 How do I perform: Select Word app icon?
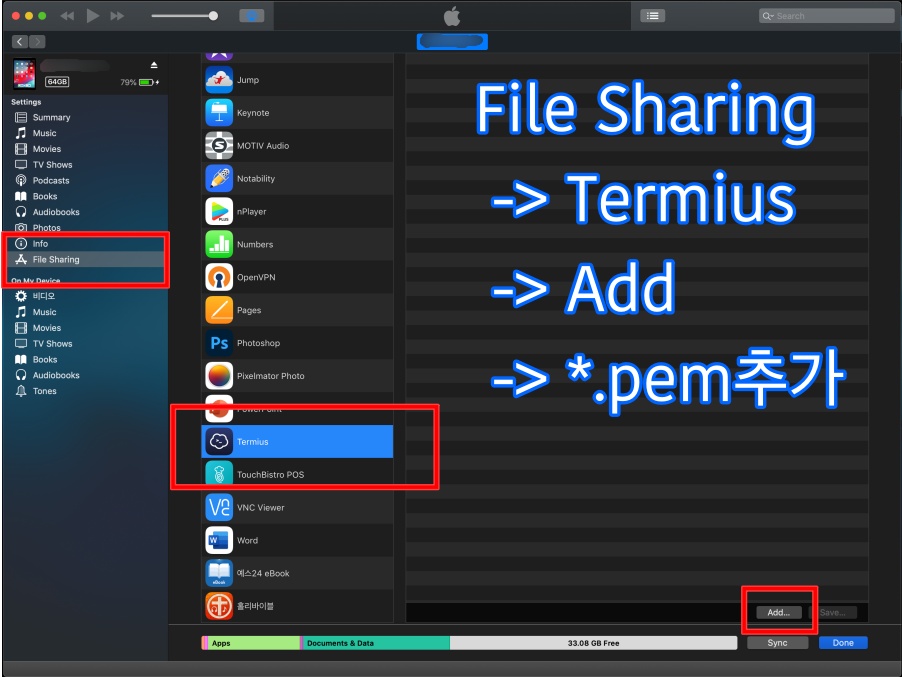click(x=219, y=540)
